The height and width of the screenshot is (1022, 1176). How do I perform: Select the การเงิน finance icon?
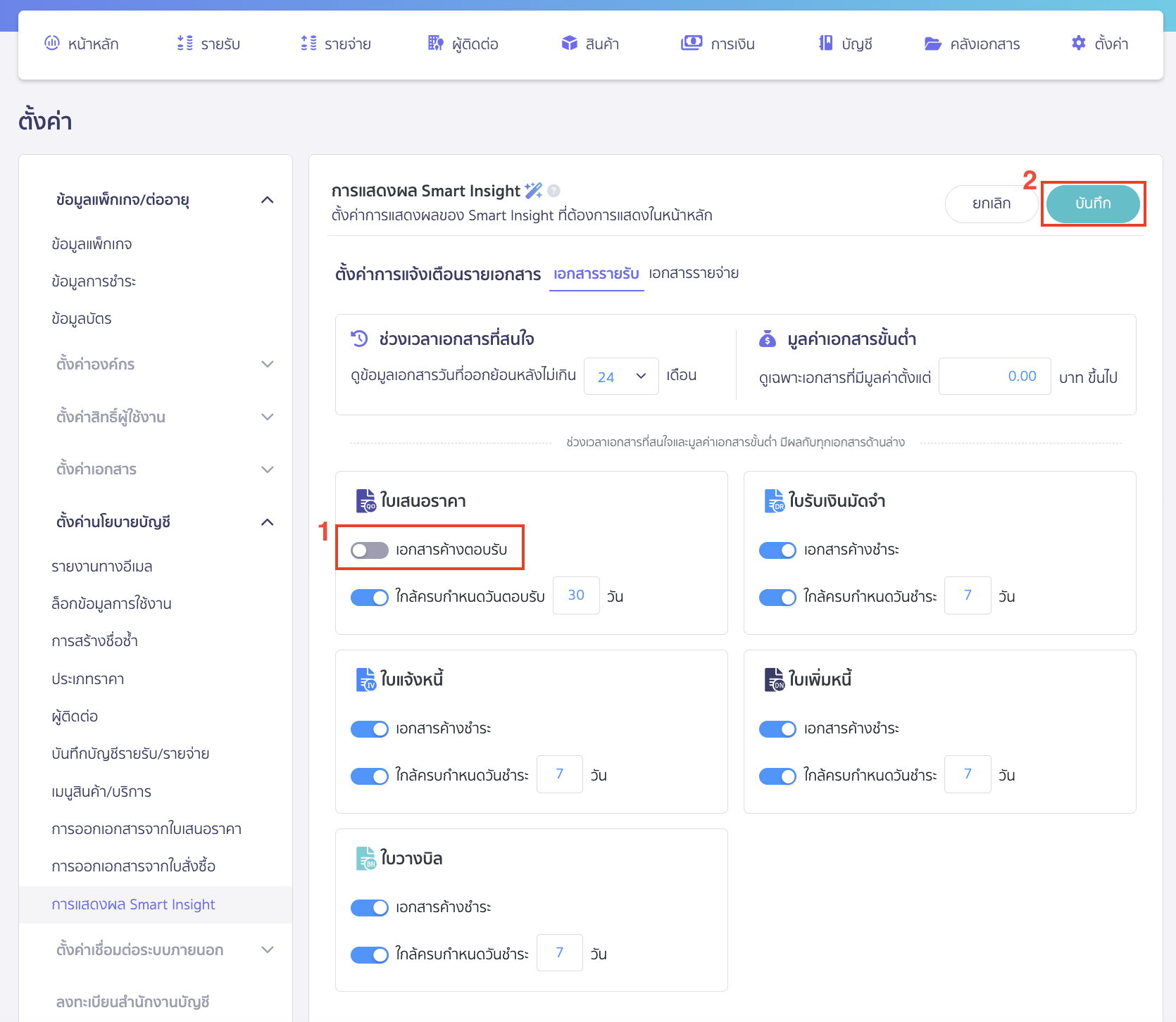click(692, 43)
